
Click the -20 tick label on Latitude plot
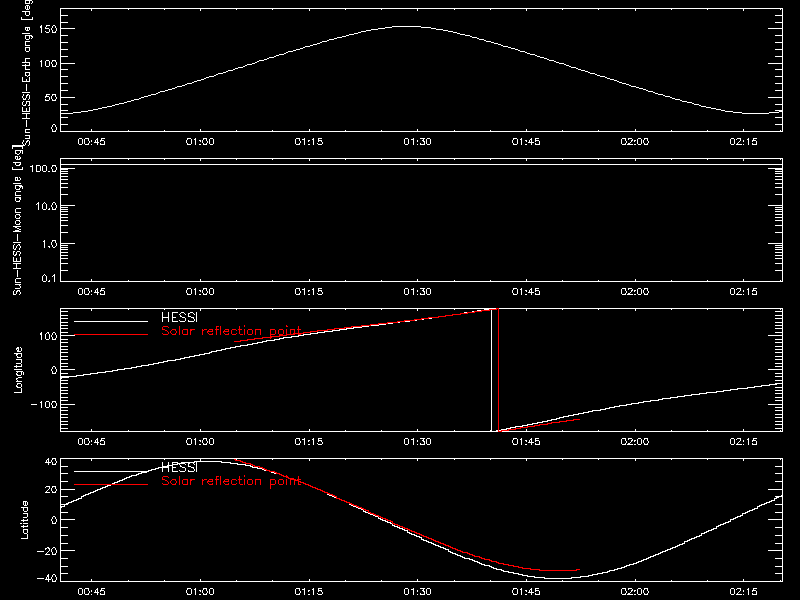pyautogui.click(x=47, y=551)
